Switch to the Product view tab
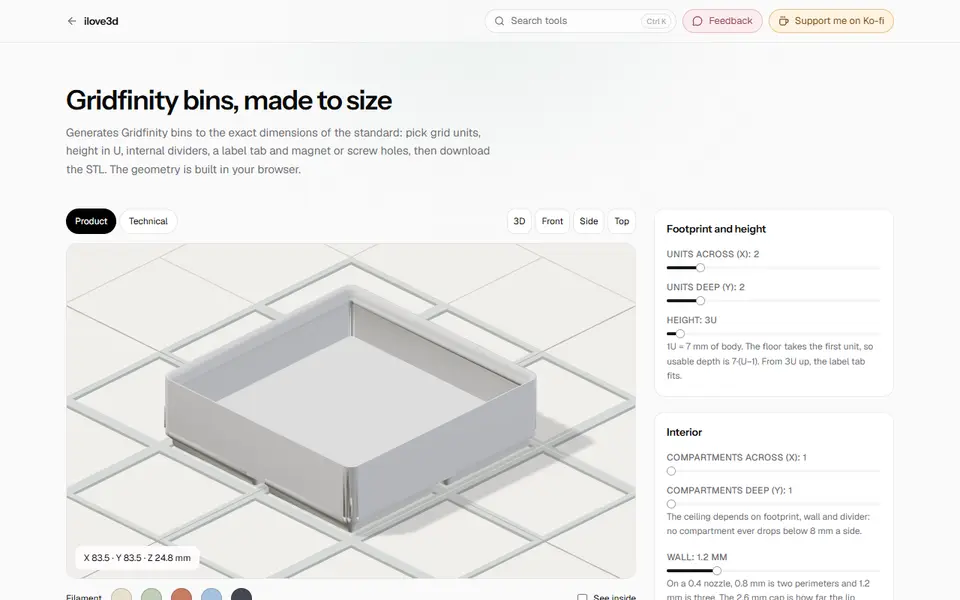The width and height of the screenshot is (960, 600). 91,221
